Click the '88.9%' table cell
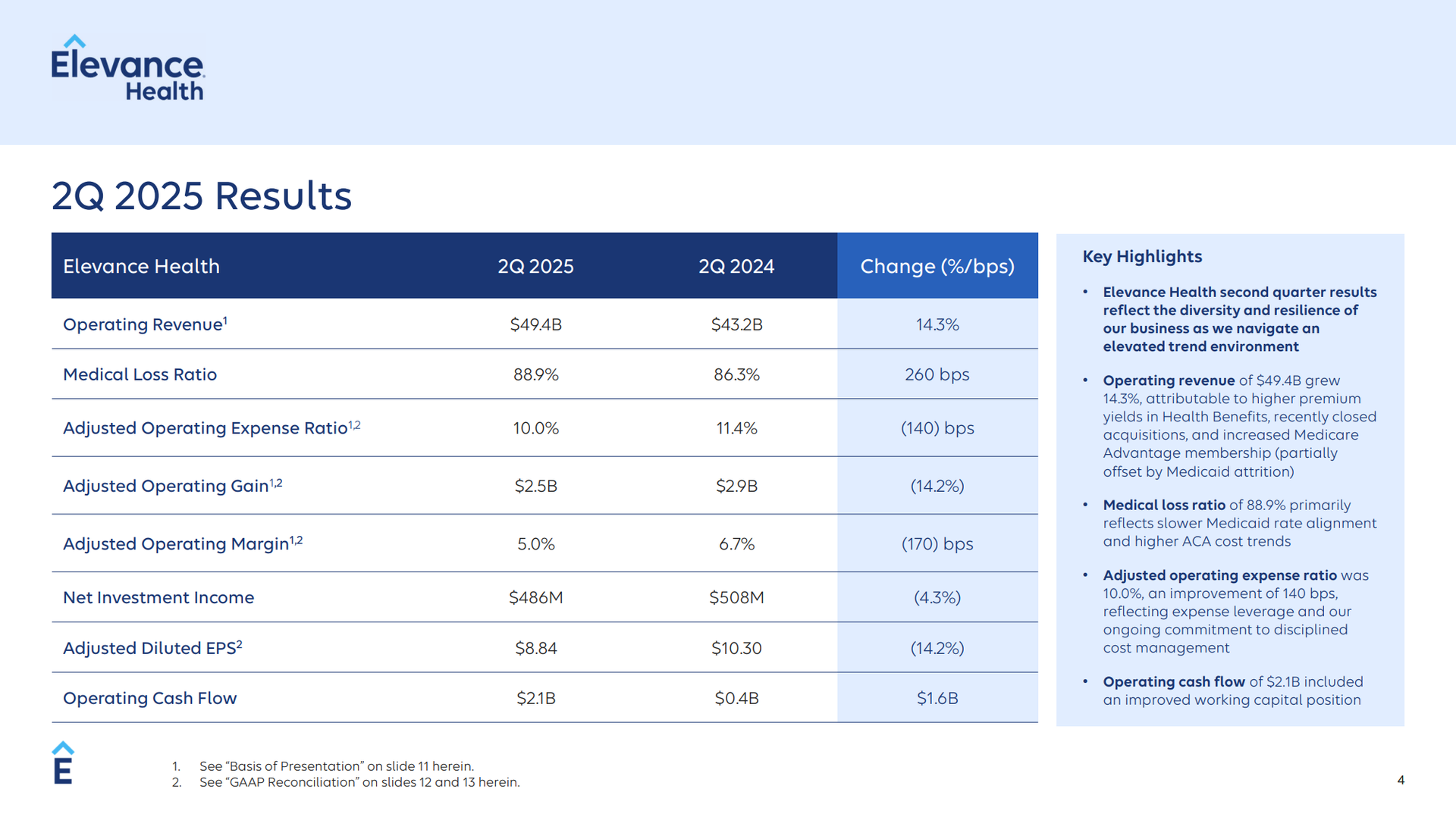The image size is (1456, 814). [x=535, y=374]
